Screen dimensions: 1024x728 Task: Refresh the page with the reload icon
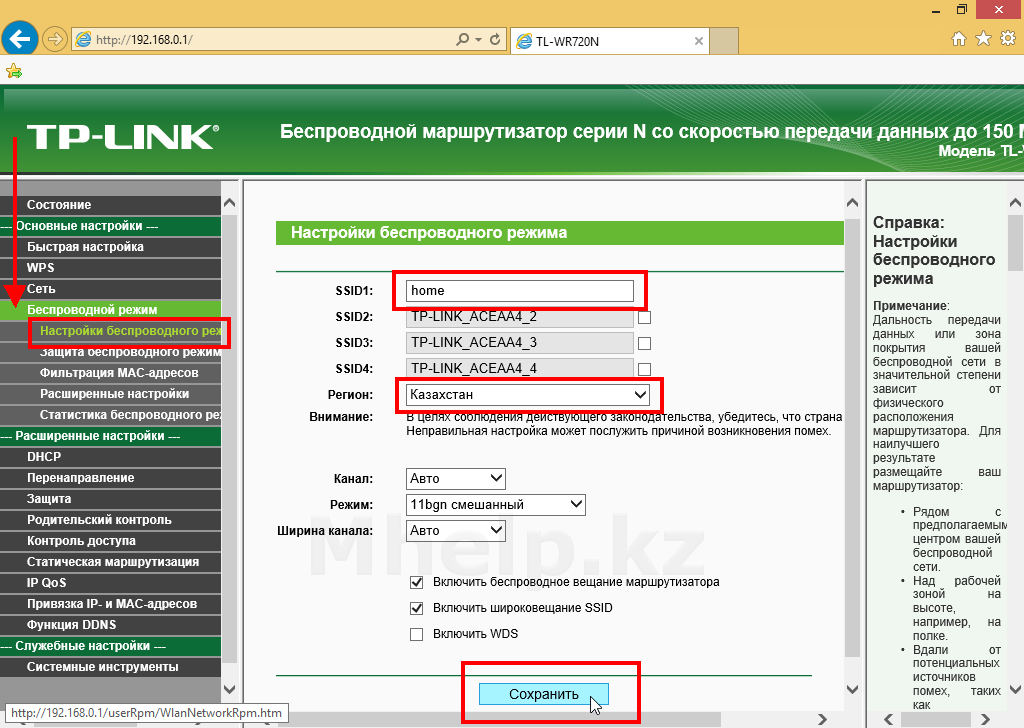tap(495, 39)
